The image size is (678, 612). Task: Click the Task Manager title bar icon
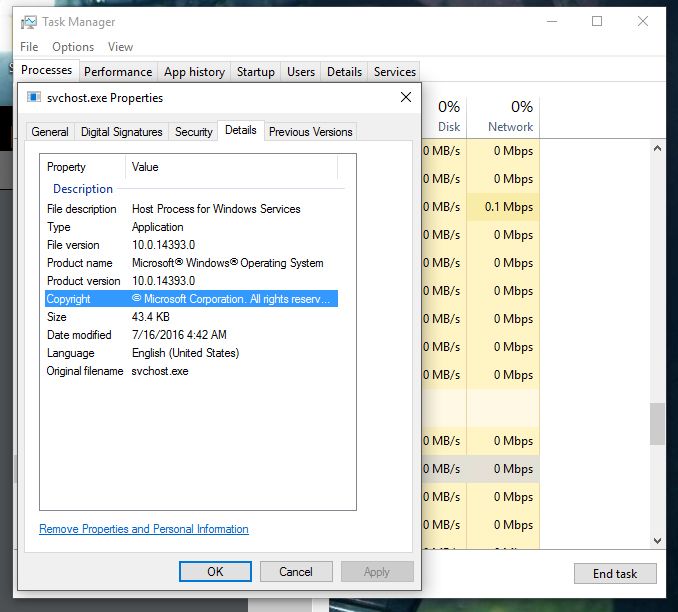pos(29,22)
